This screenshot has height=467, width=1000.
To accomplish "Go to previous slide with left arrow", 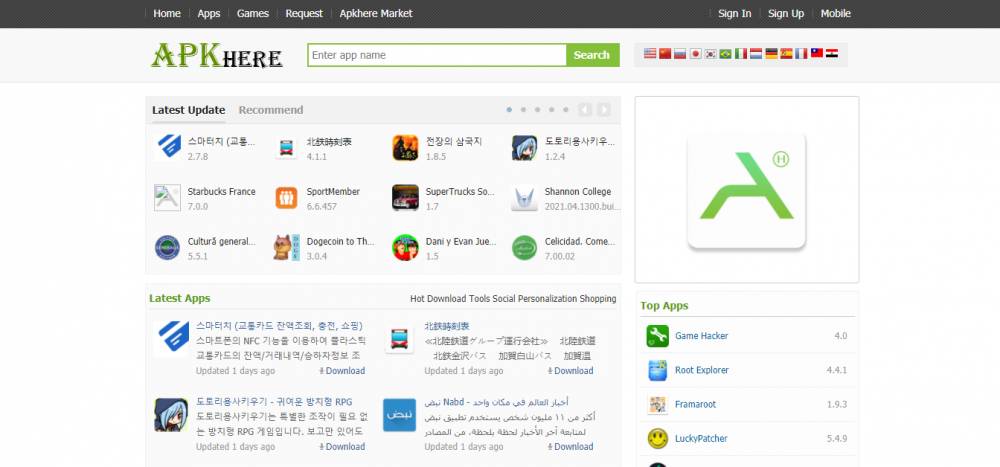I will point(585,110).
